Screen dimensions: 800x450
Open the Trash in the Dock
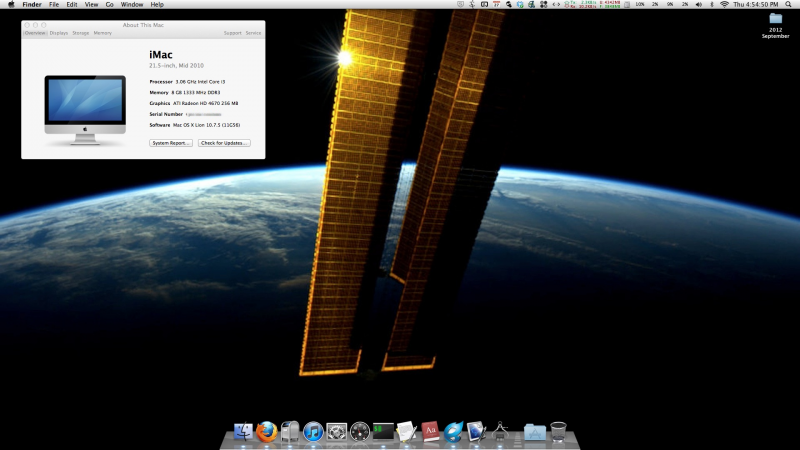pyautogui.click(x=558, y=432)
